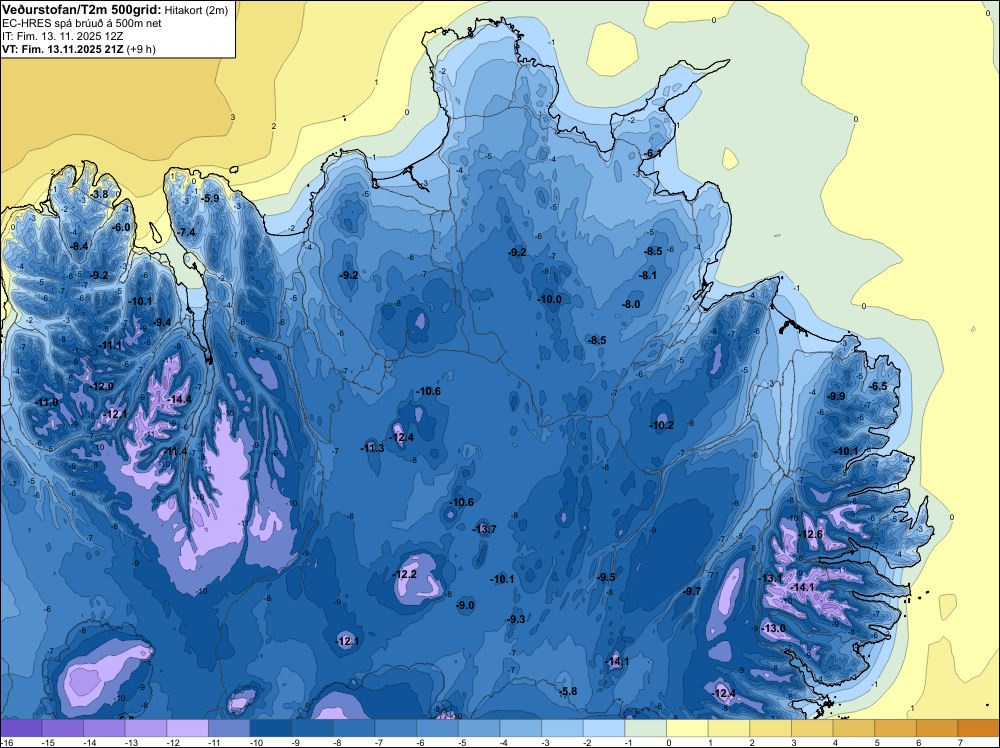This screenshot has height=748, width=1000.
Task: Click the -13.7 temperature value
Action: (484, 529)
